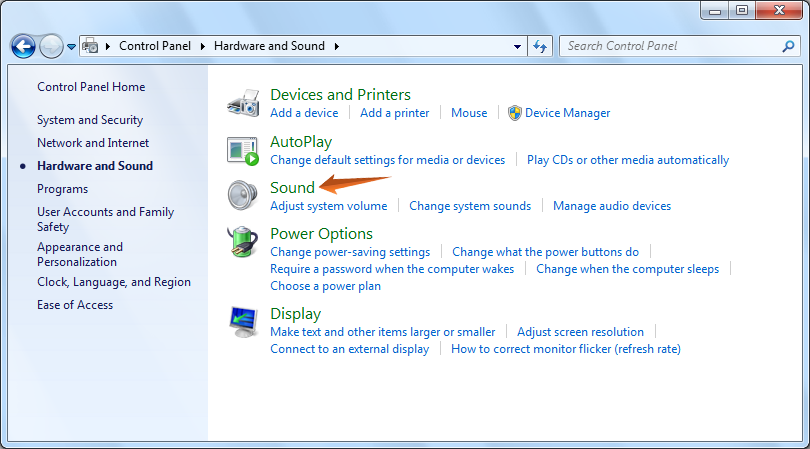Click Change system sounds

[470, 206]
